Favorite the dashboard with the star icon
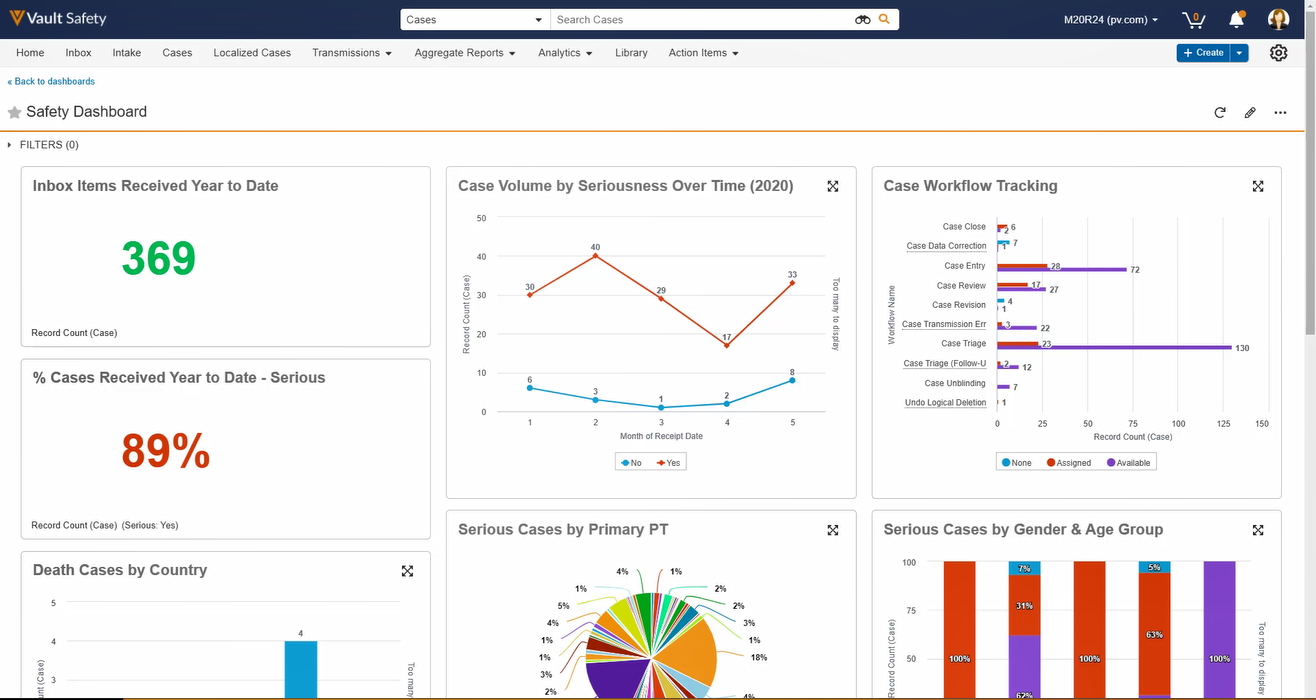Screen dimensions: 1316x700 (14, 113)
